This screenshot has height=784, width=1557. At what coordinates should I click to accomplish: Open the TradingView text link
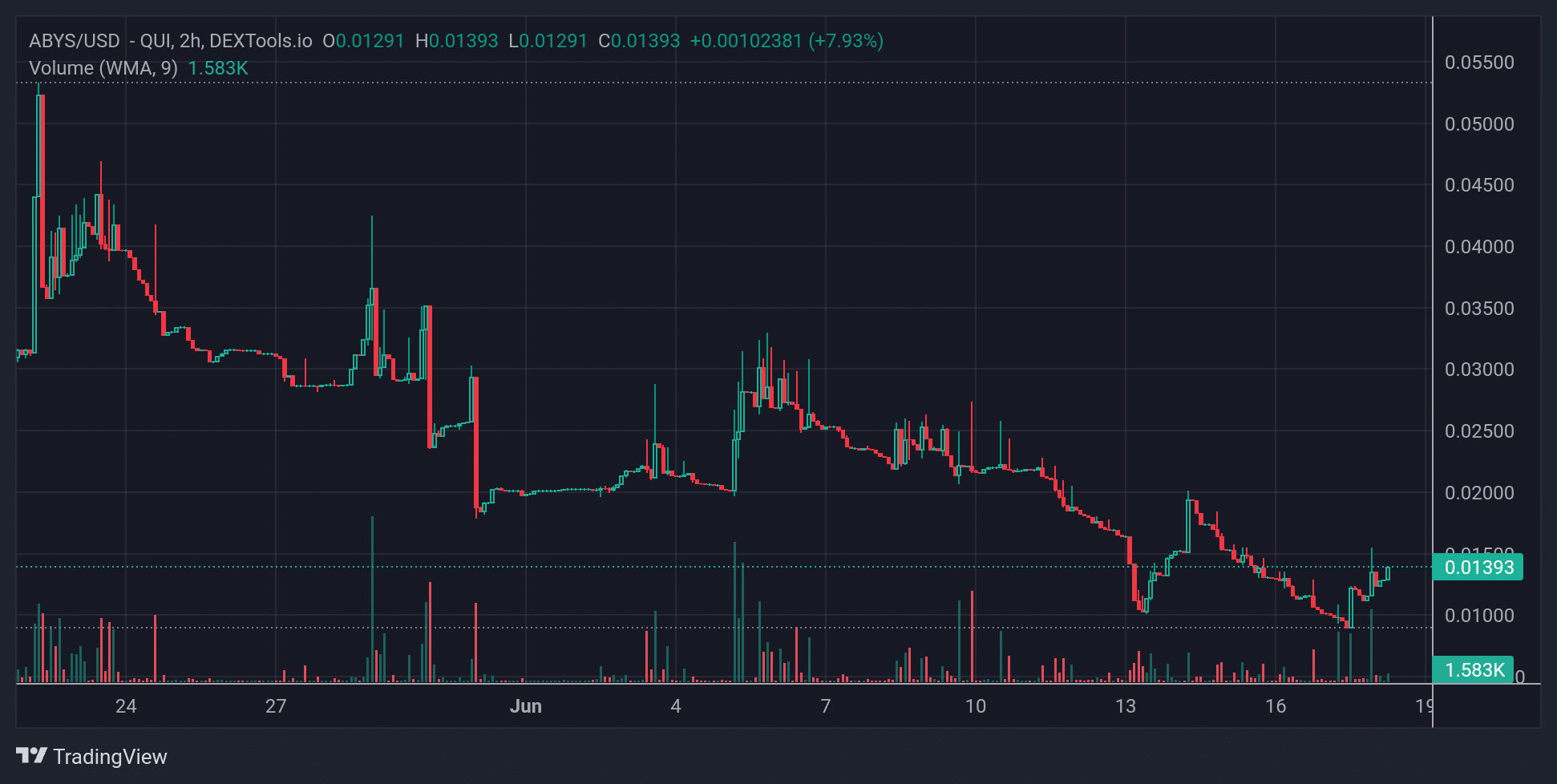coord(110,757)
